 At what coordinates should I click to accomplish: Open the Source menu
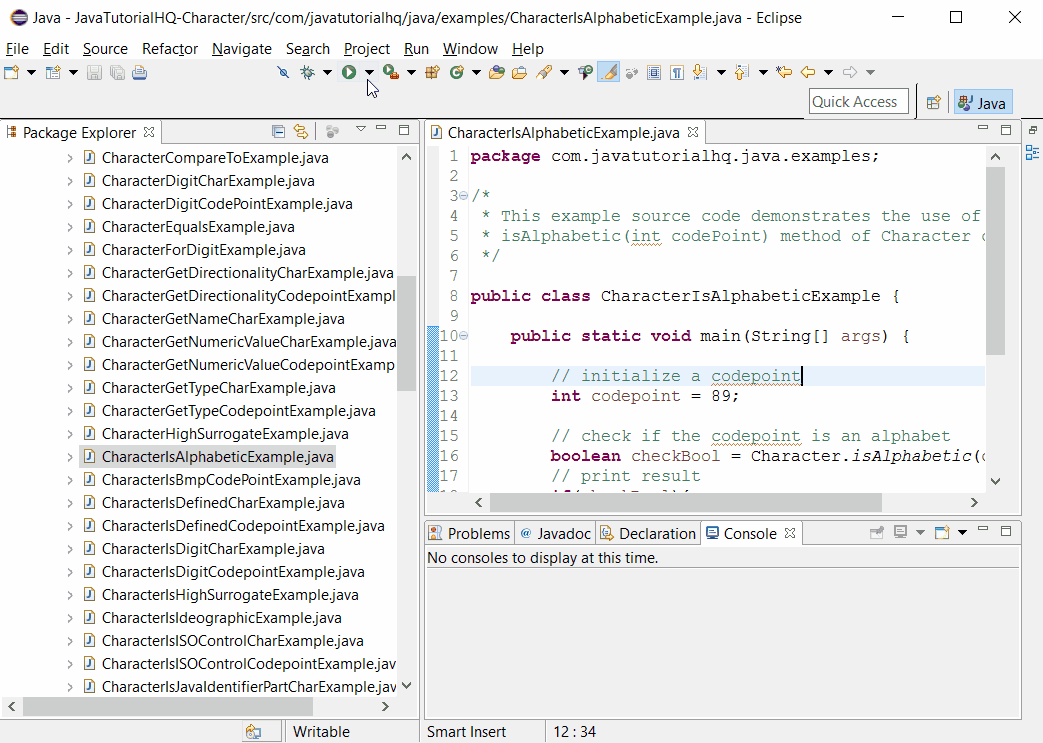click(x=105, y=49)
